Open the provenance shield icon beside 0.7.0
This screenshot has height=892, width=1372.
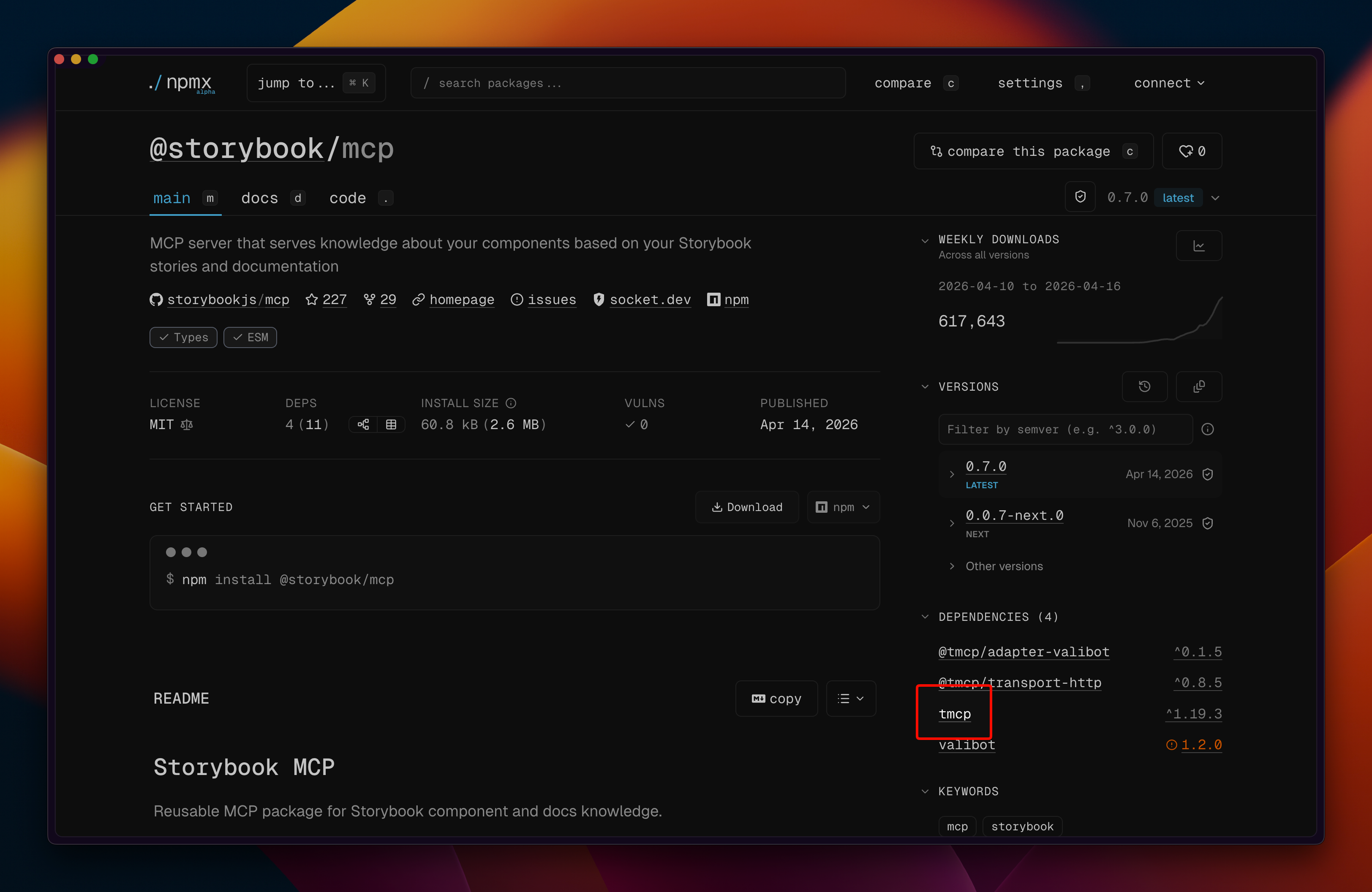pyautogui.click(x=1080, y=197)
